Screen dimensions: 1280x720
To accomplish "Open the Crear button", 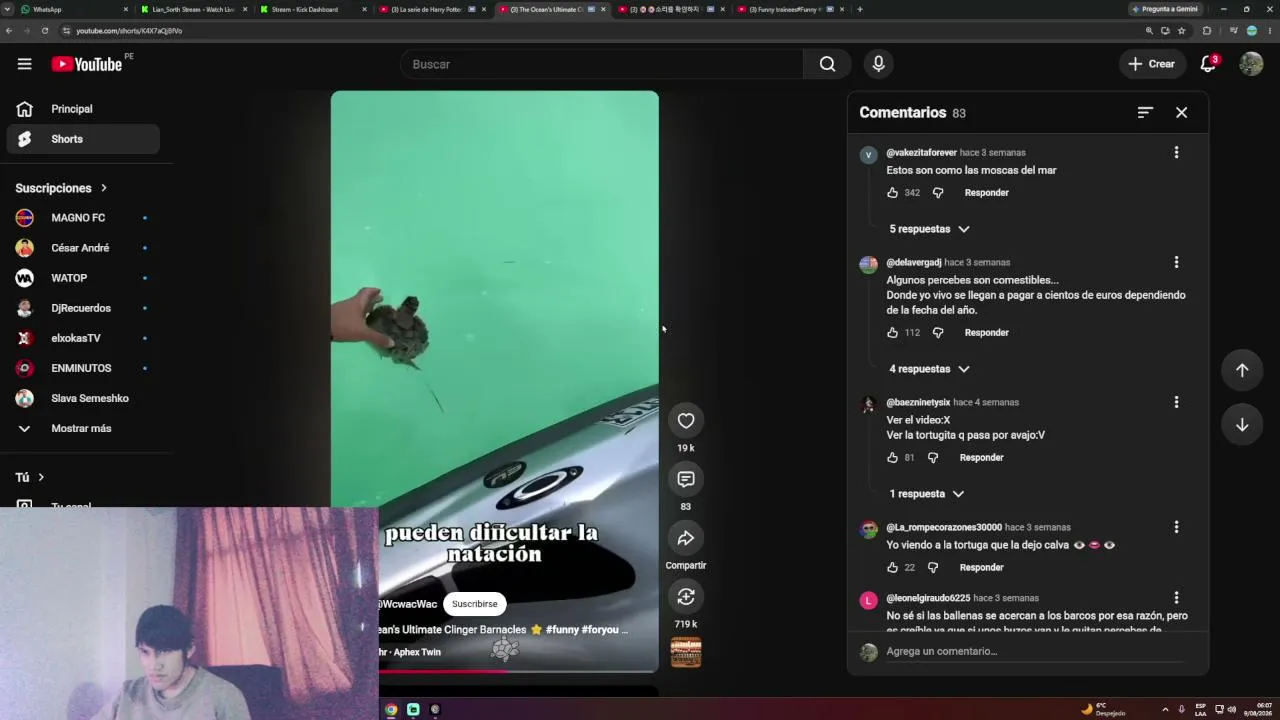I will point(1151,64).
